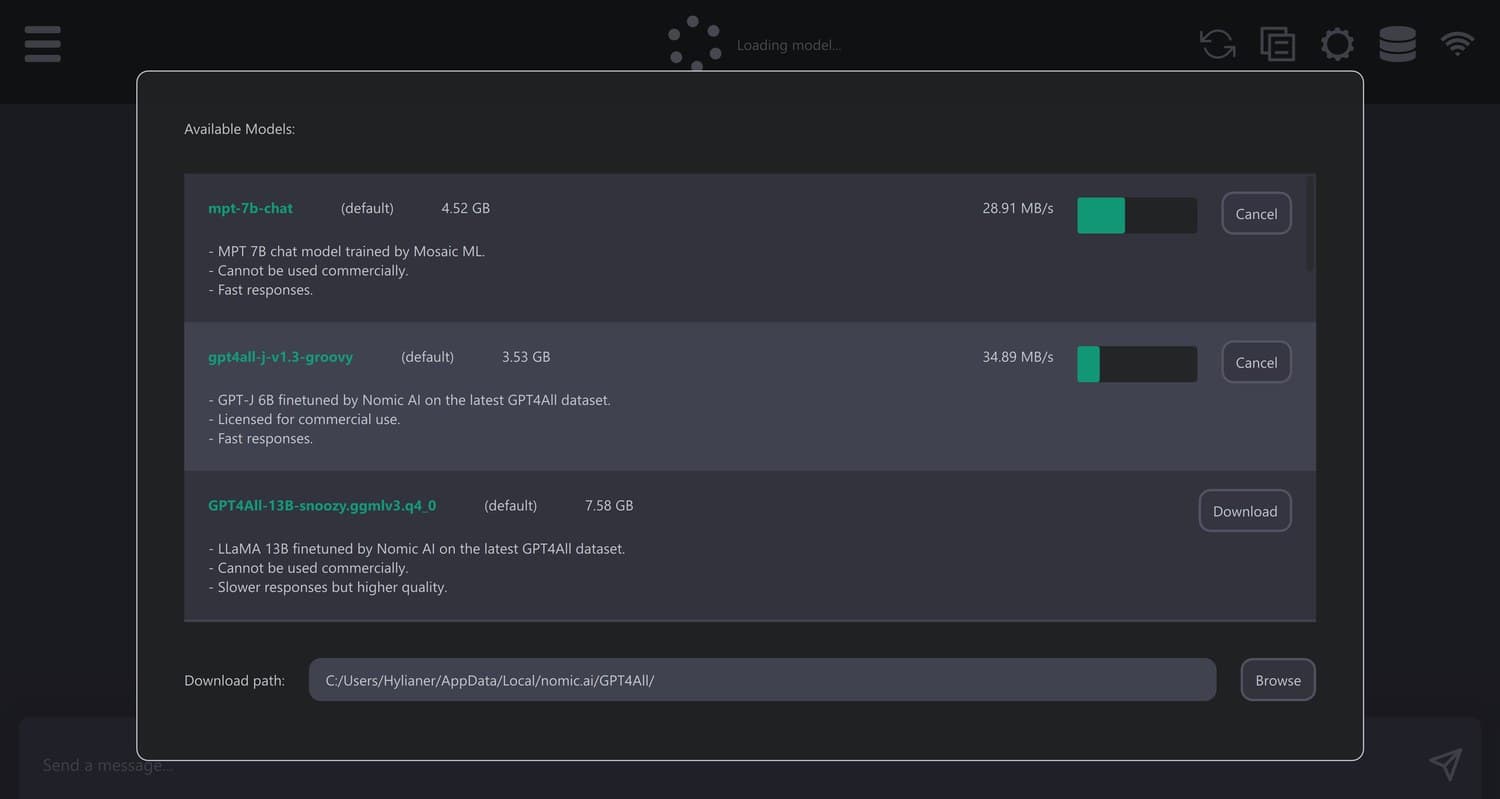Copy conversation with the clipboard icon
1500x799 pixels.
coord(1277,44)
